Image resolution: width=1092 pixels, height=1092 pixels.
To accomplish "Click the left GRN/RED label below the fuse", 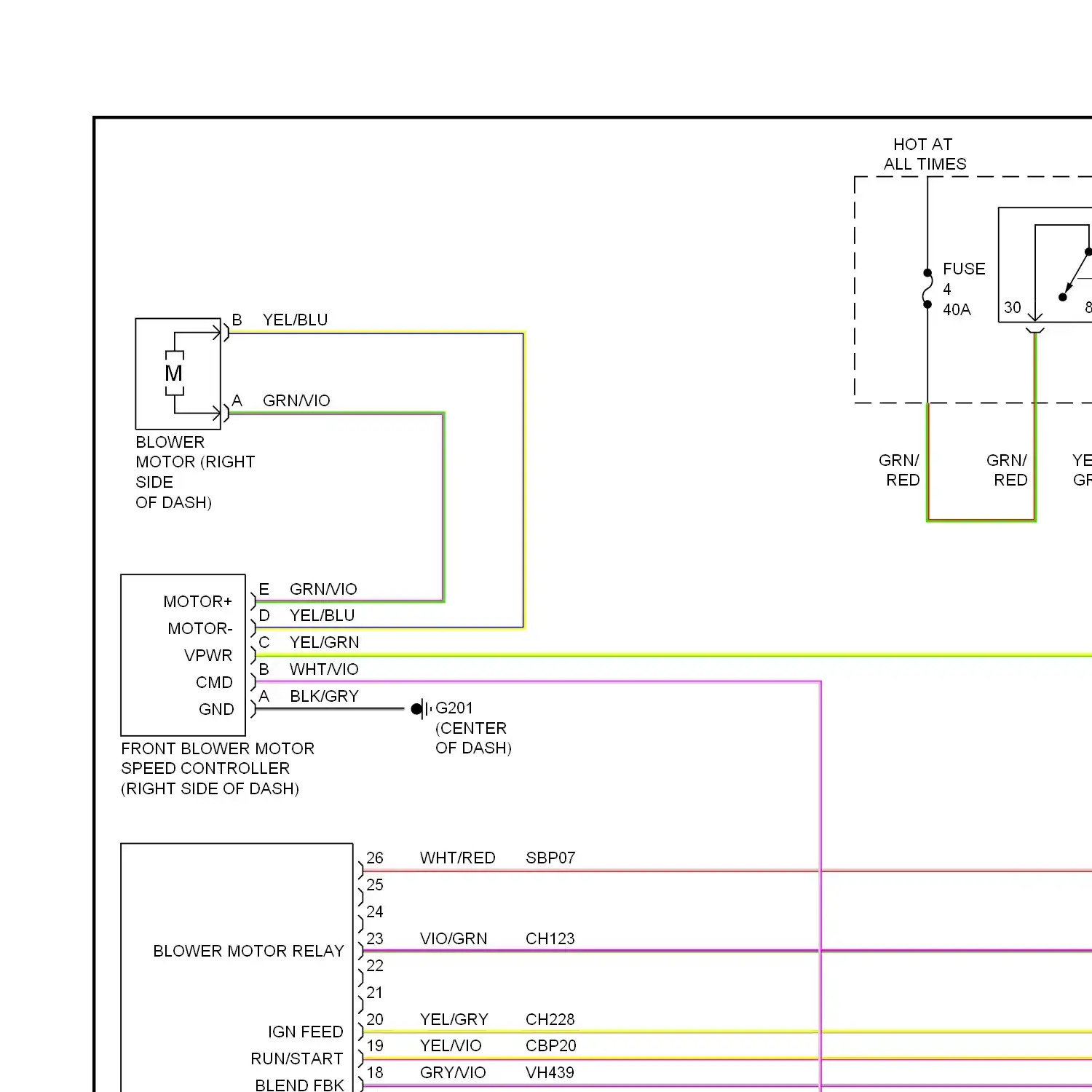I will click(899, 470).
